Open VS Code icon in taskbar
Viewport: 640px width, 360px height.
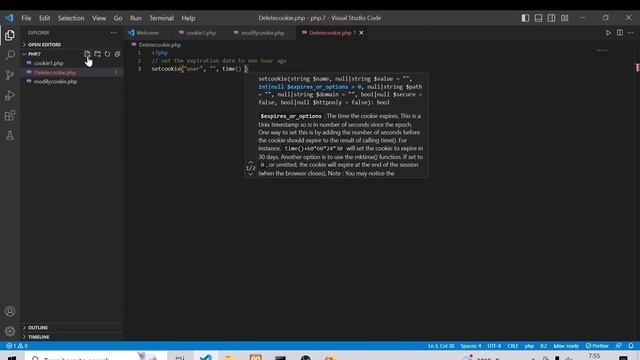(206, 358)
